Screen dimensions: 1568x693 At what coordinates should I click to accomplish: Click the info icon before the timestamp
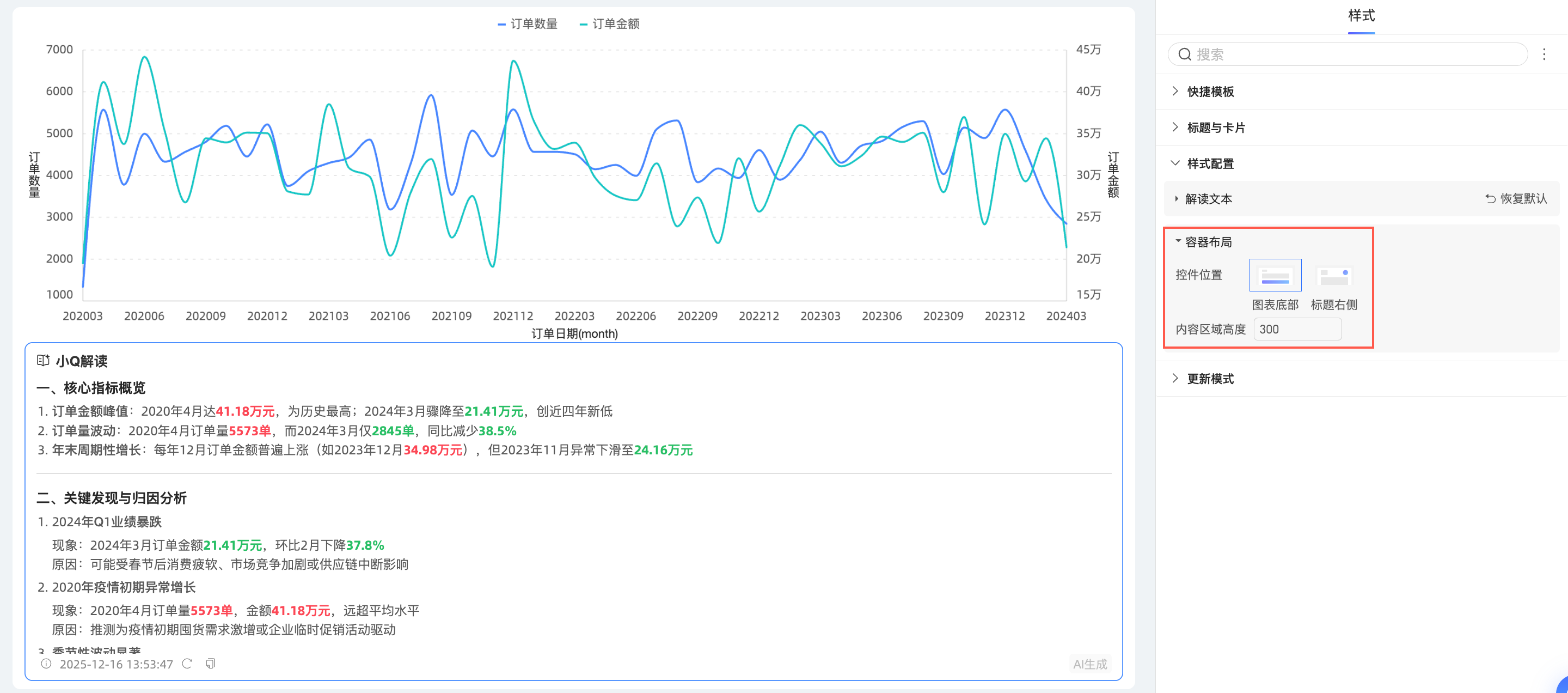pyautogui.click(x=46, y=664)
